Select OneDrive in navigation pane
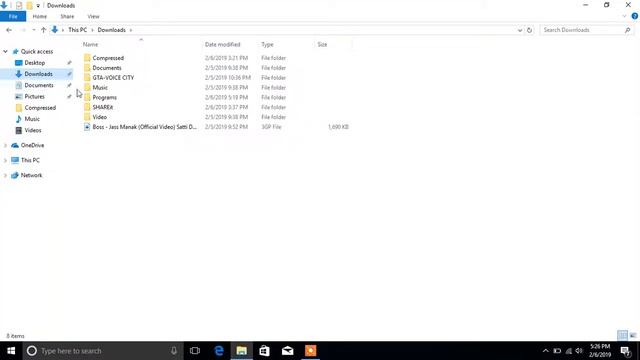The width and height of the screenshot is (640, 360). (32, 145)
